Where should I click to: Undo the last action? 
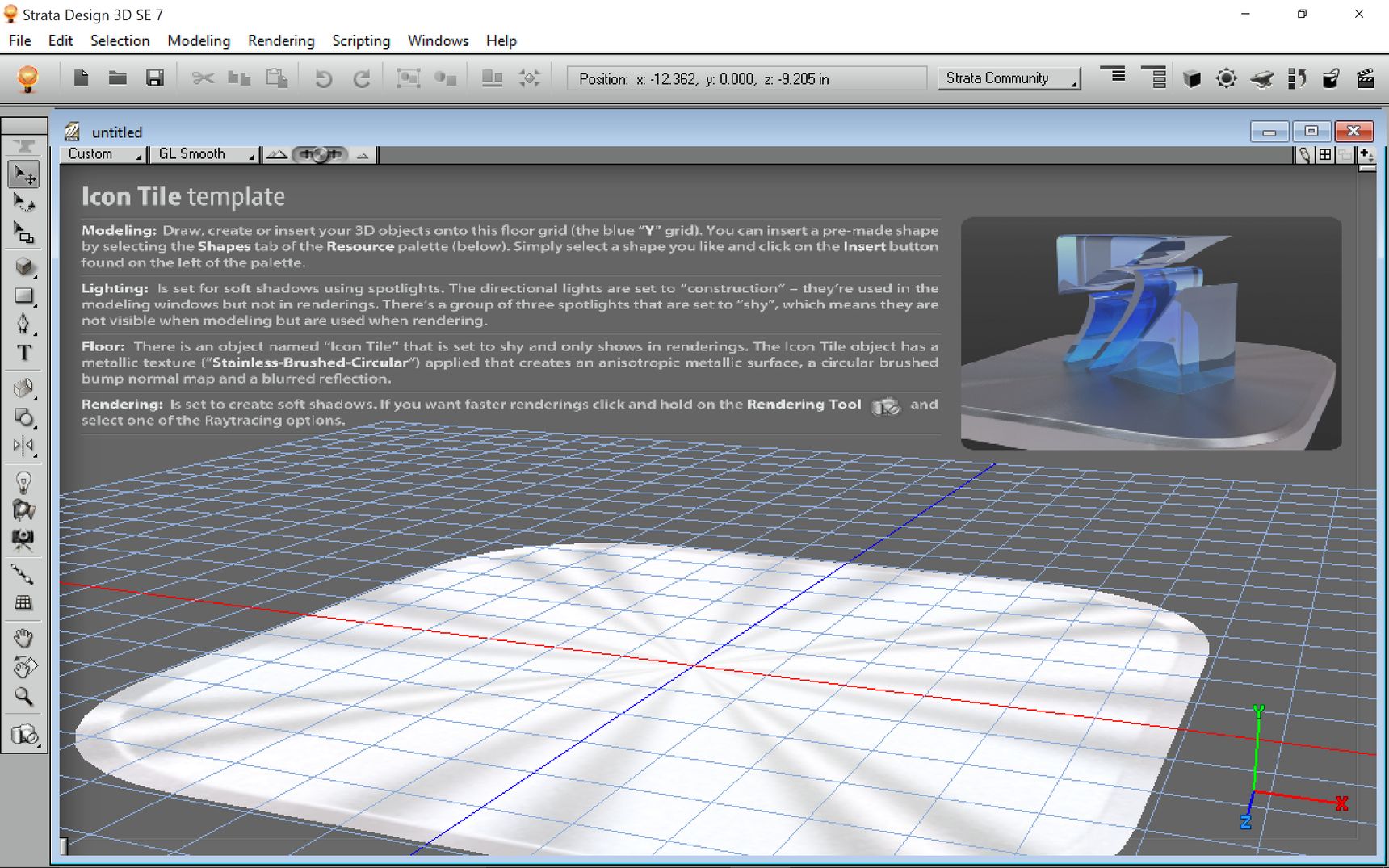[323, 78]
